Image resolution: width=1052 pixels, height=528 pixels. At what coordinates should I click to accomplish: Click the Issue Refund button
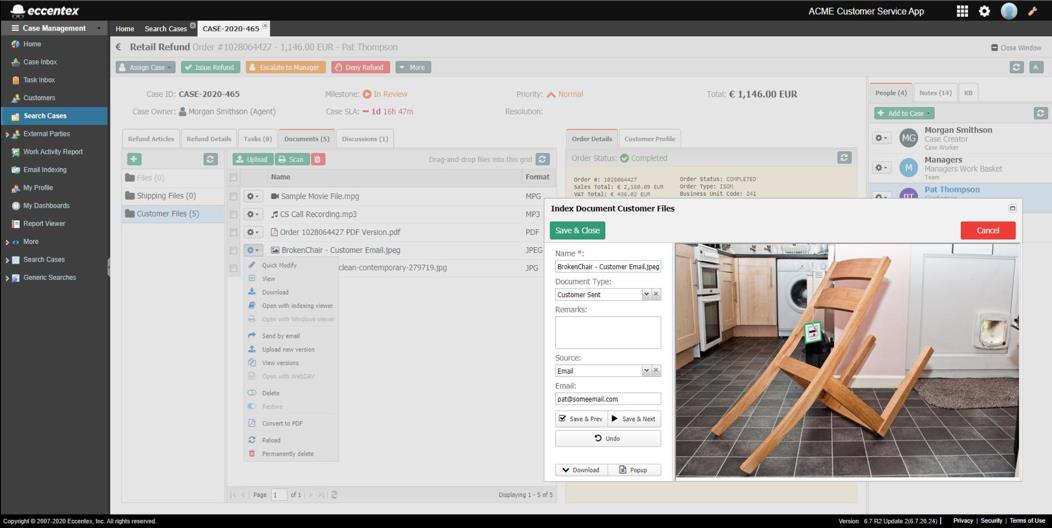coord(210,67)
